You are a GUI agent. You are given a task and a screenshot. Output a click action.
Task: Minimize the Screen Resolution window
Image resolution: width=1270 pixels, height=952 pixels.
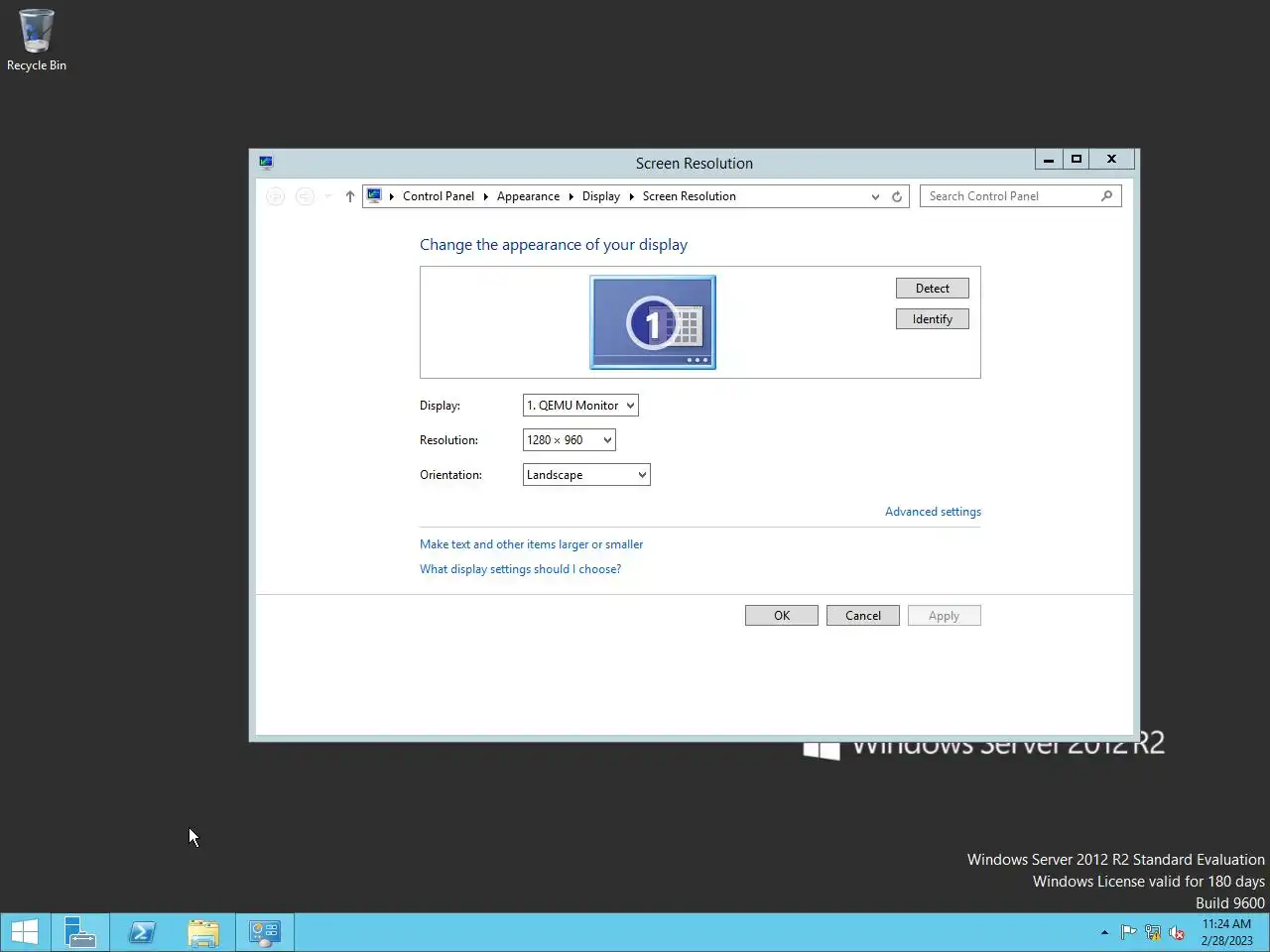pos(1049,160)
